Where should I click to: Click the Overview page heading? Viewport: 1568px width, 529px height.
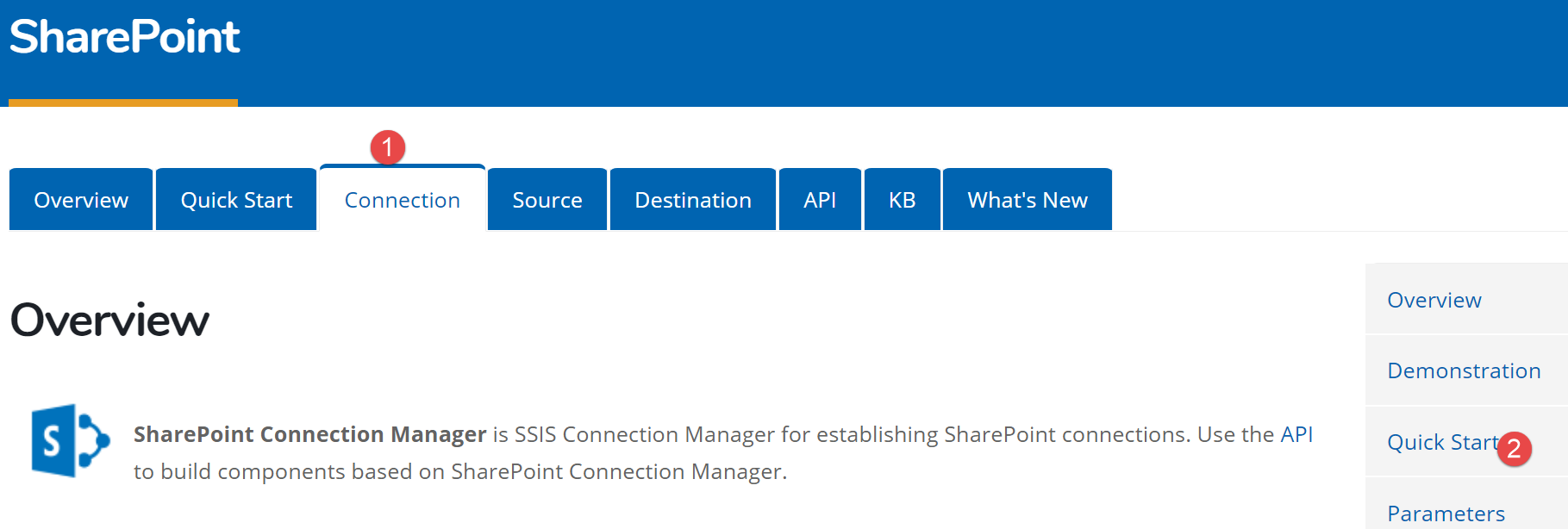click(109, 321)
